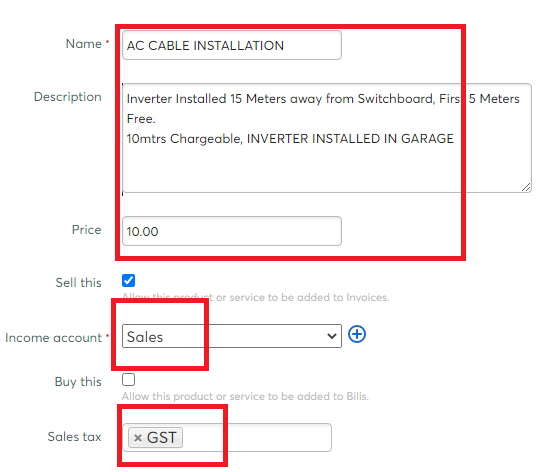Viewport: 536px width, 472px height.
Task: Open the Income account Sales dropdown
Action: [x=232, y=336]
